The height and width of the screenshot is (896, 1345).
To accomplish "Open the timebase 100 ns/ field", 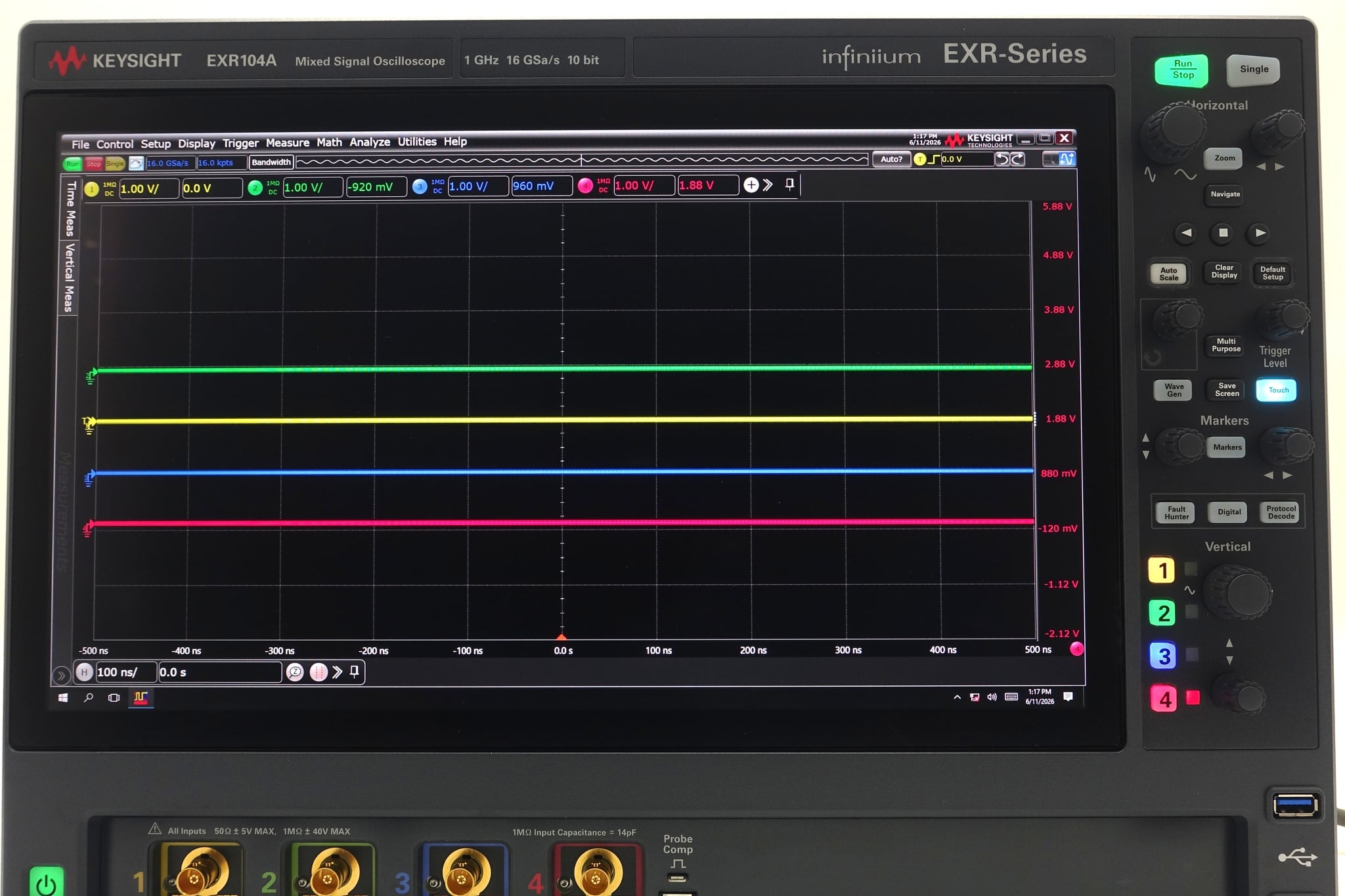I will click(126, 672).
